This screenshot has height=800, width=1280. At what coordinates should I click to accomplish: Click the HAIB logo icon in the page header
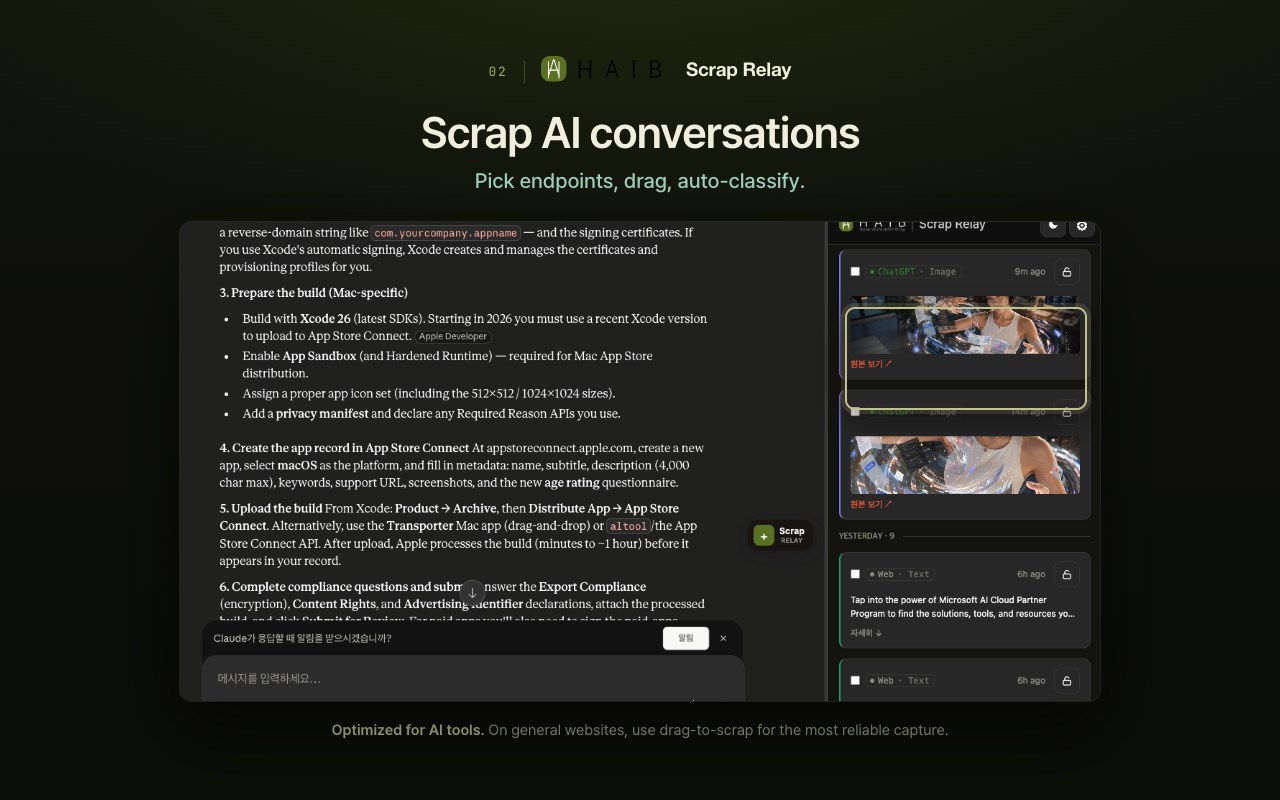553,69
